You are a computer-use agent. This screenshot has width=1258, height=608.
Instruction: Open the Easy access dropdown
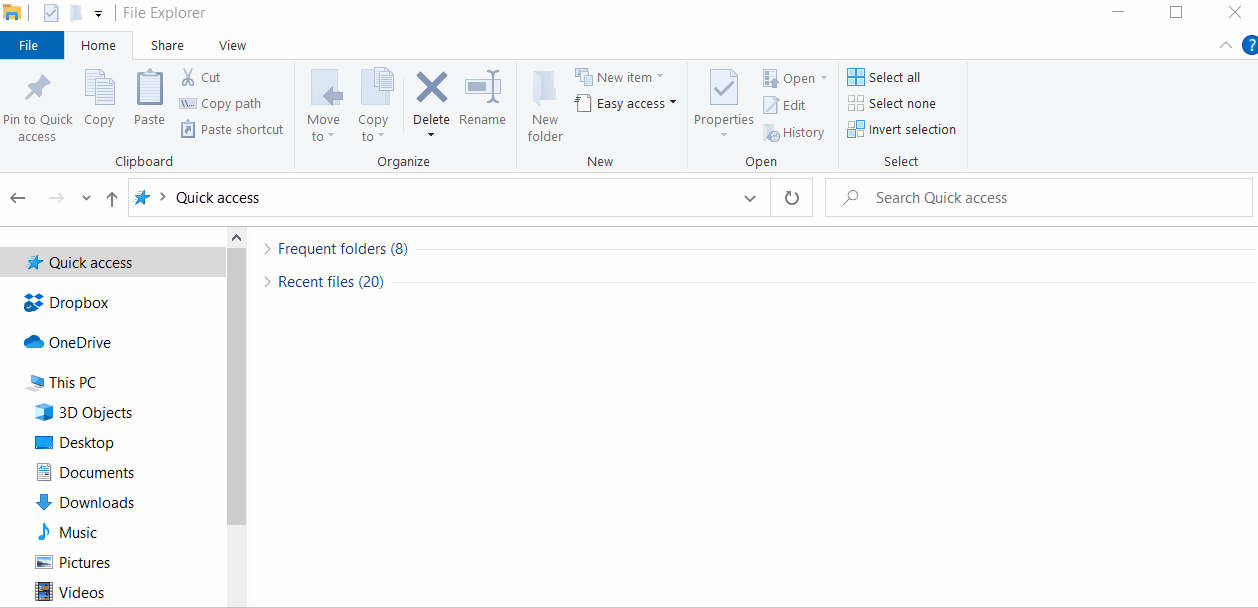tap(626, 102)
